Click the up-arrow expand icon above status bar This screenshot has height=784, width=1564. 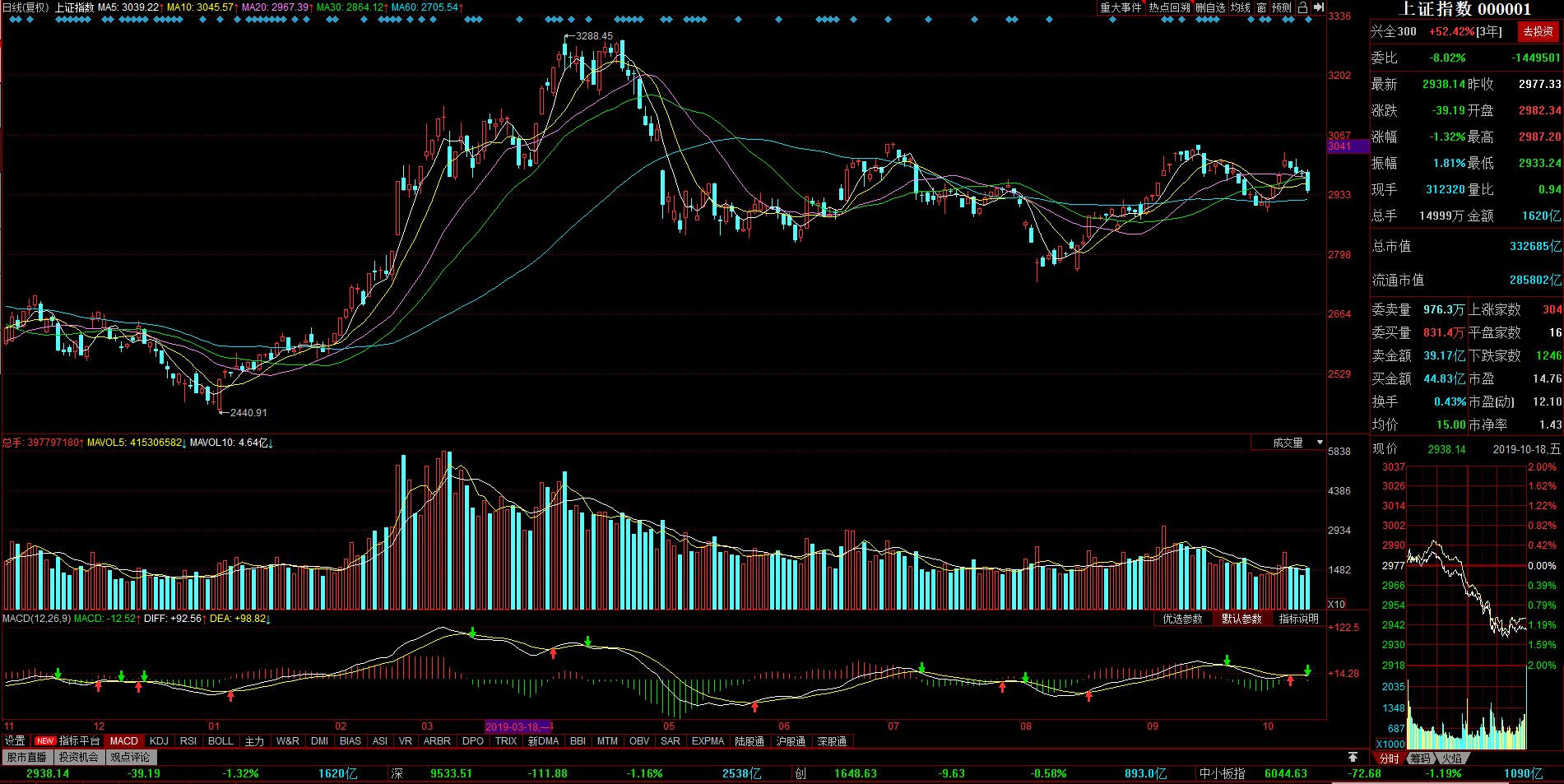click(1353, 757)
